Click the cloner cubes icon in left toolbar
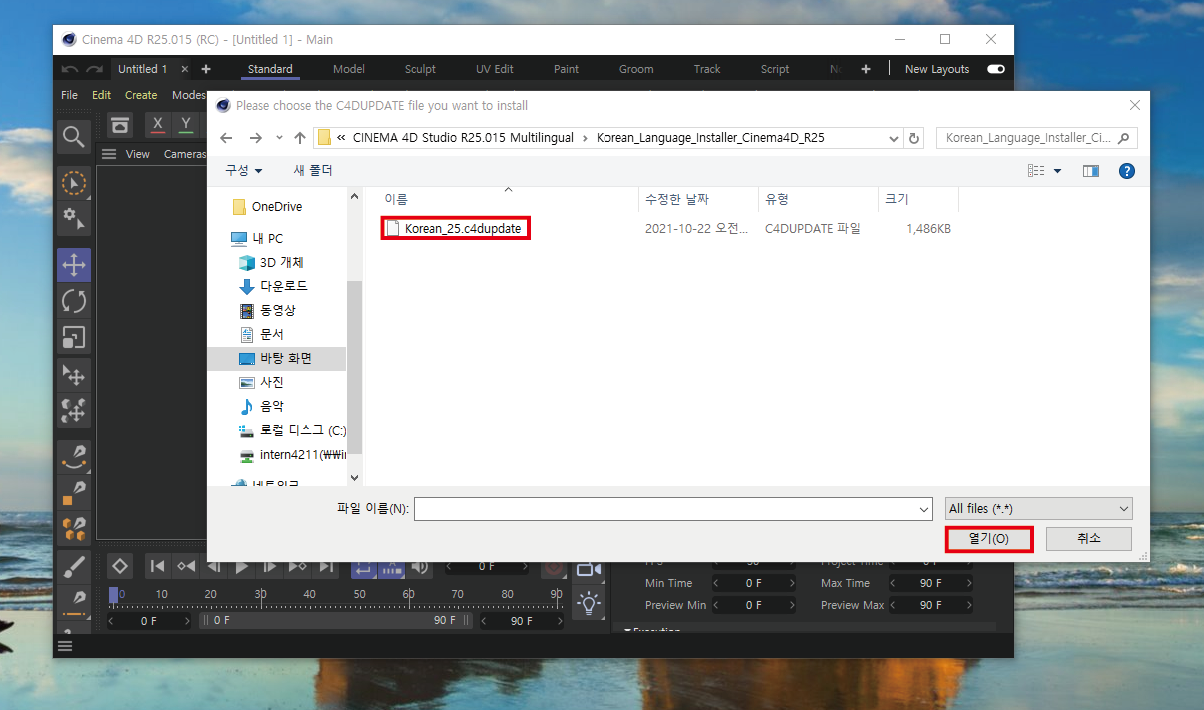This screenshot has width=1204, height=710. pyautogui.click(x=74, y=527)
